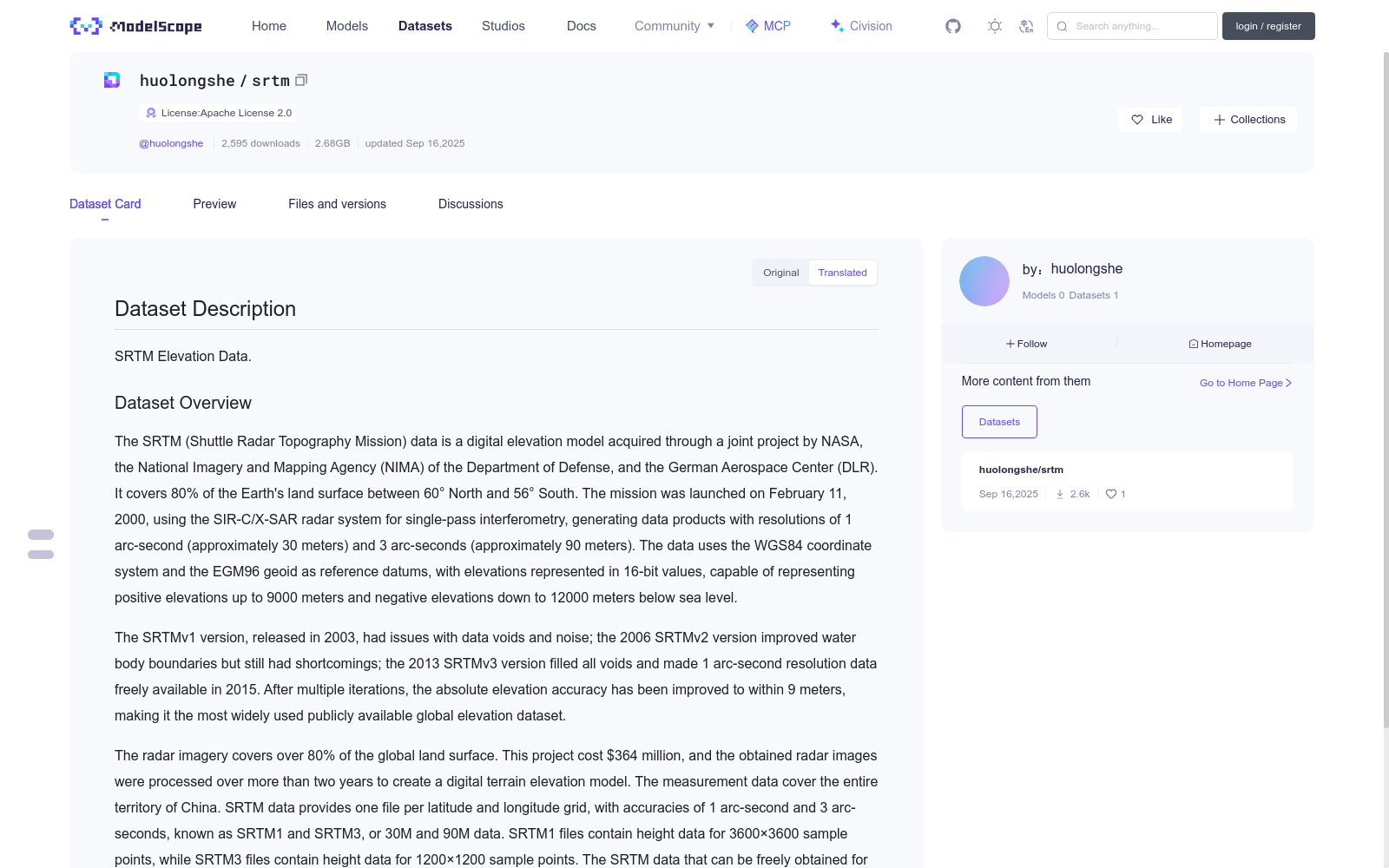Click the '2,595 downloads' text
This screenshot has width=1389, height=868.
260,143
